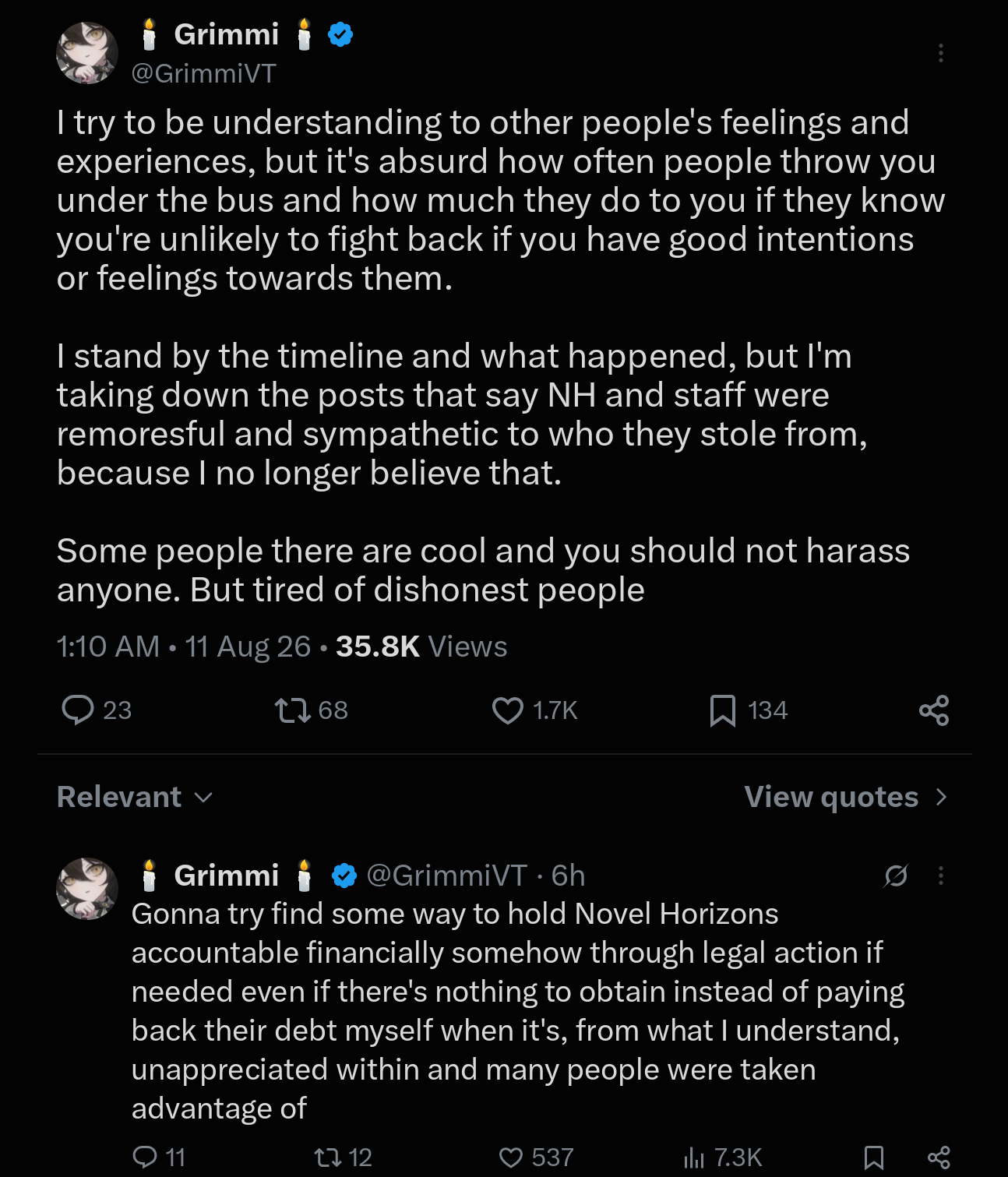Screen dimensions: 1008x1177
Task: Open @GrimmiVT handle under main post name
Action: click(x=203, y=73)
